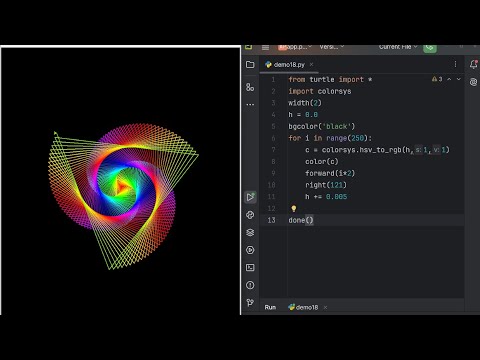Place cursor on 'import colorsys' line

[x=320, y=91]
